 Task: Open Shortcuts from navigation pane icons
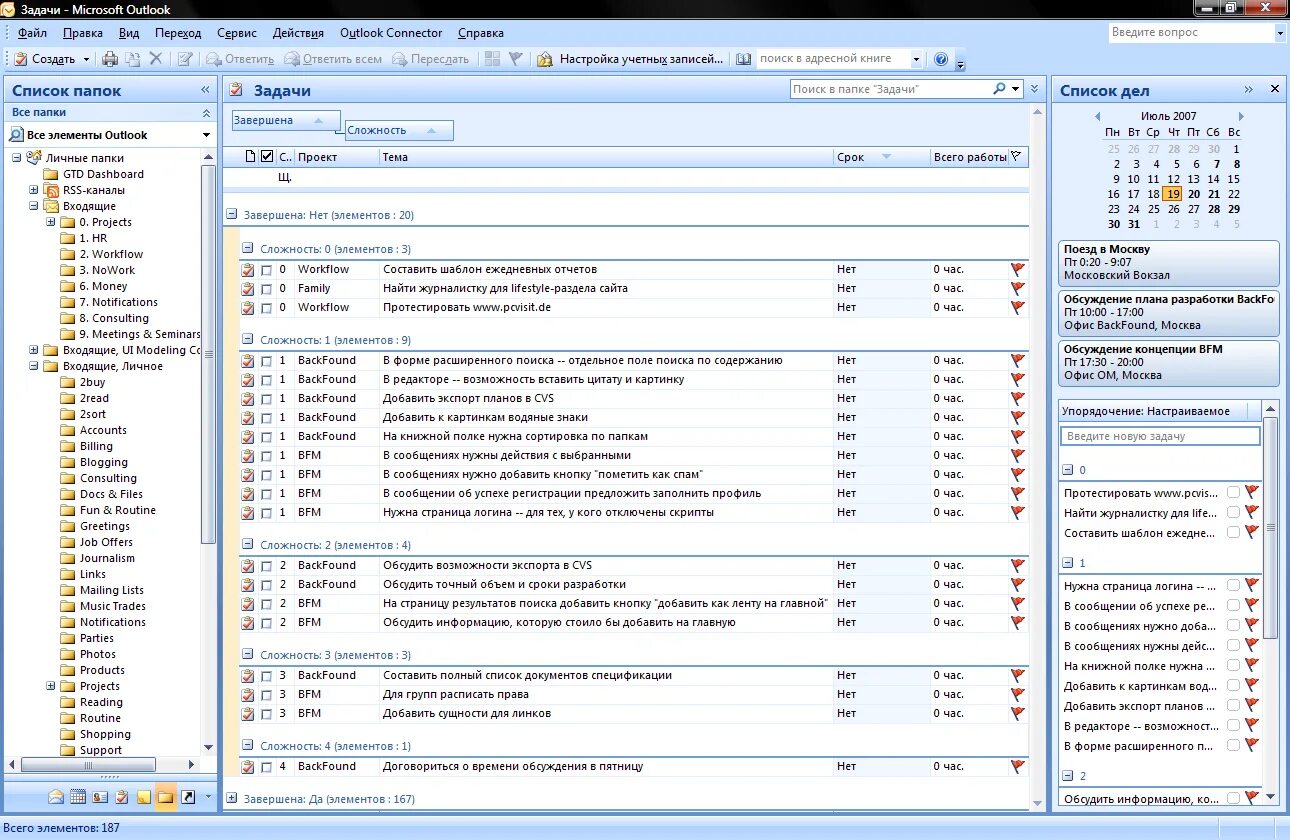coord(188,797)
